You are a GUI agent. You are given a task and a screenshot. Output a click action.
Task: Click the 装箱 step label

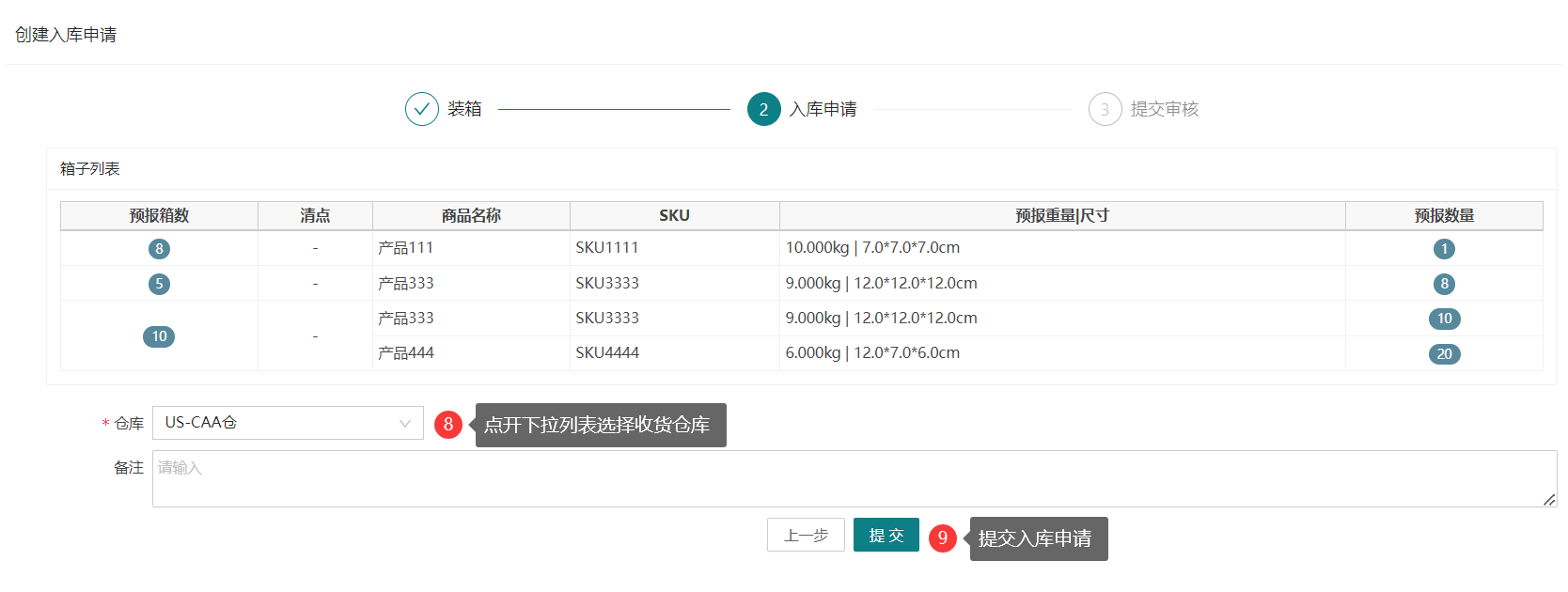click(464, 109)
